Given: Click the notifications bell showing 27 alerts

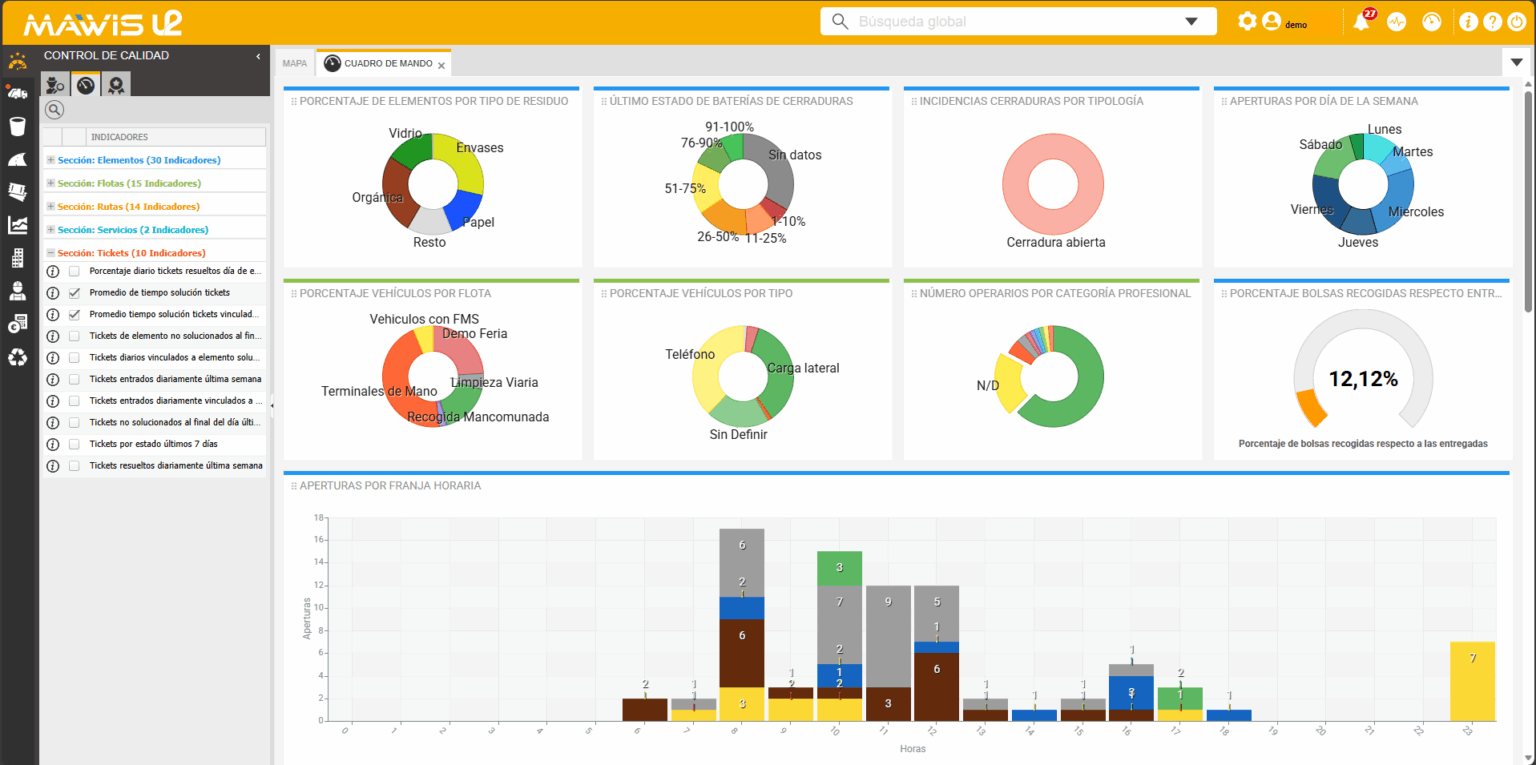Looking at the screenshot, I should [1361, 20].
